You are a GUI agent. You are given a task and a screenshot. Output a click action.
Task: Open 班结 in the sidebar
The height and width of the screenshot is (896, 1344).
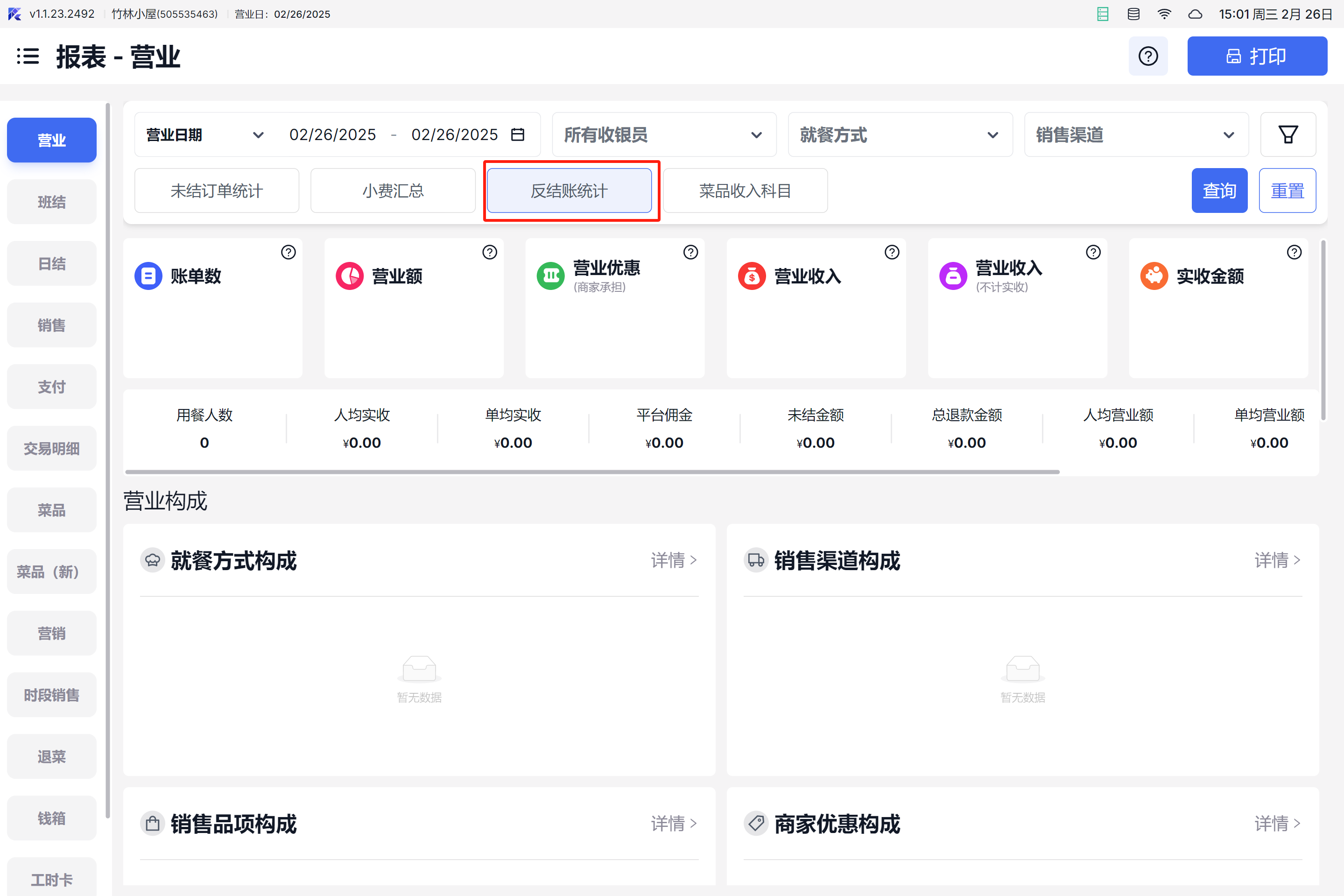pyautogui.click(x=51, y=202)
